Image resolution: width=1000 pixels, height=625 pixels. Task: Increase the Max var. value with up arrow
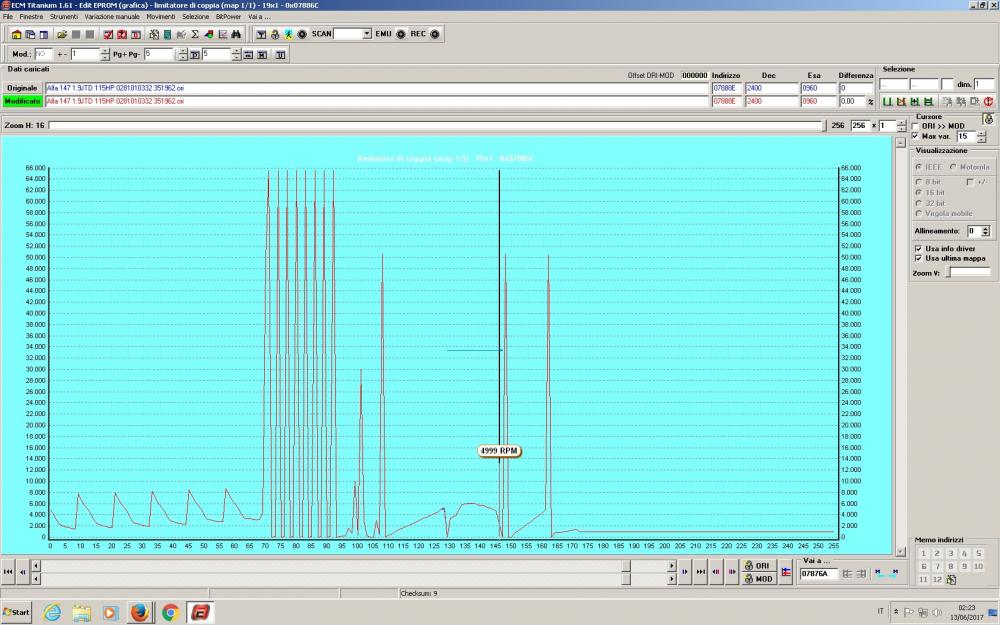coord(980,133)
